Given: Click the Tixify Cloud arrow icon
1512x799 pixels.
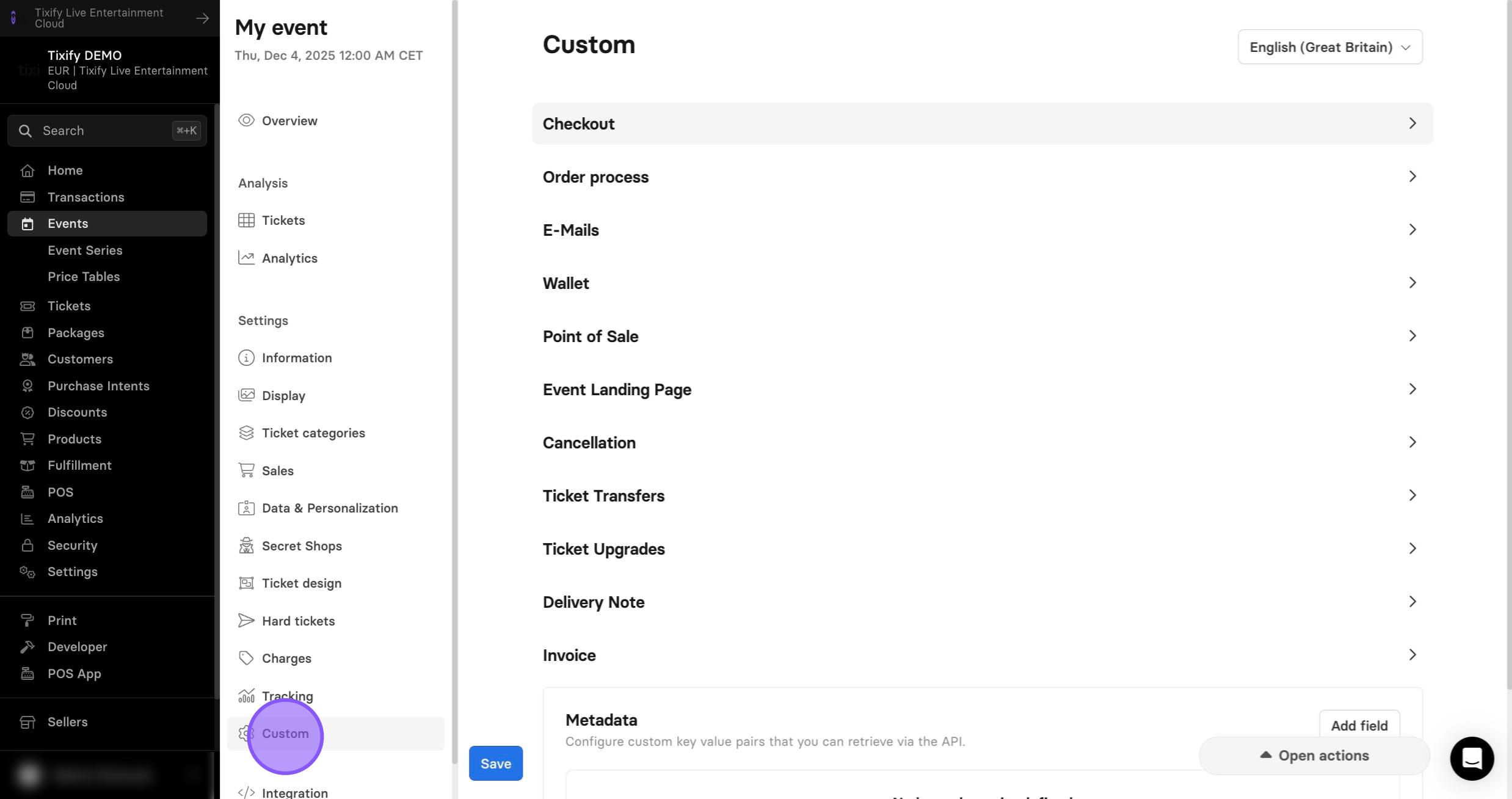Looking at the screenshot, I should 202,18.
